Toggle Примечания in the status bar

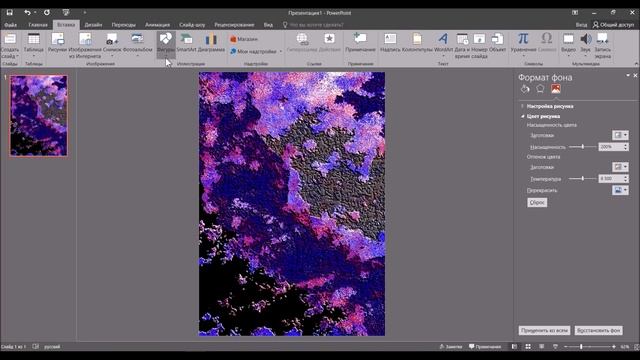(x=485, y=347)
